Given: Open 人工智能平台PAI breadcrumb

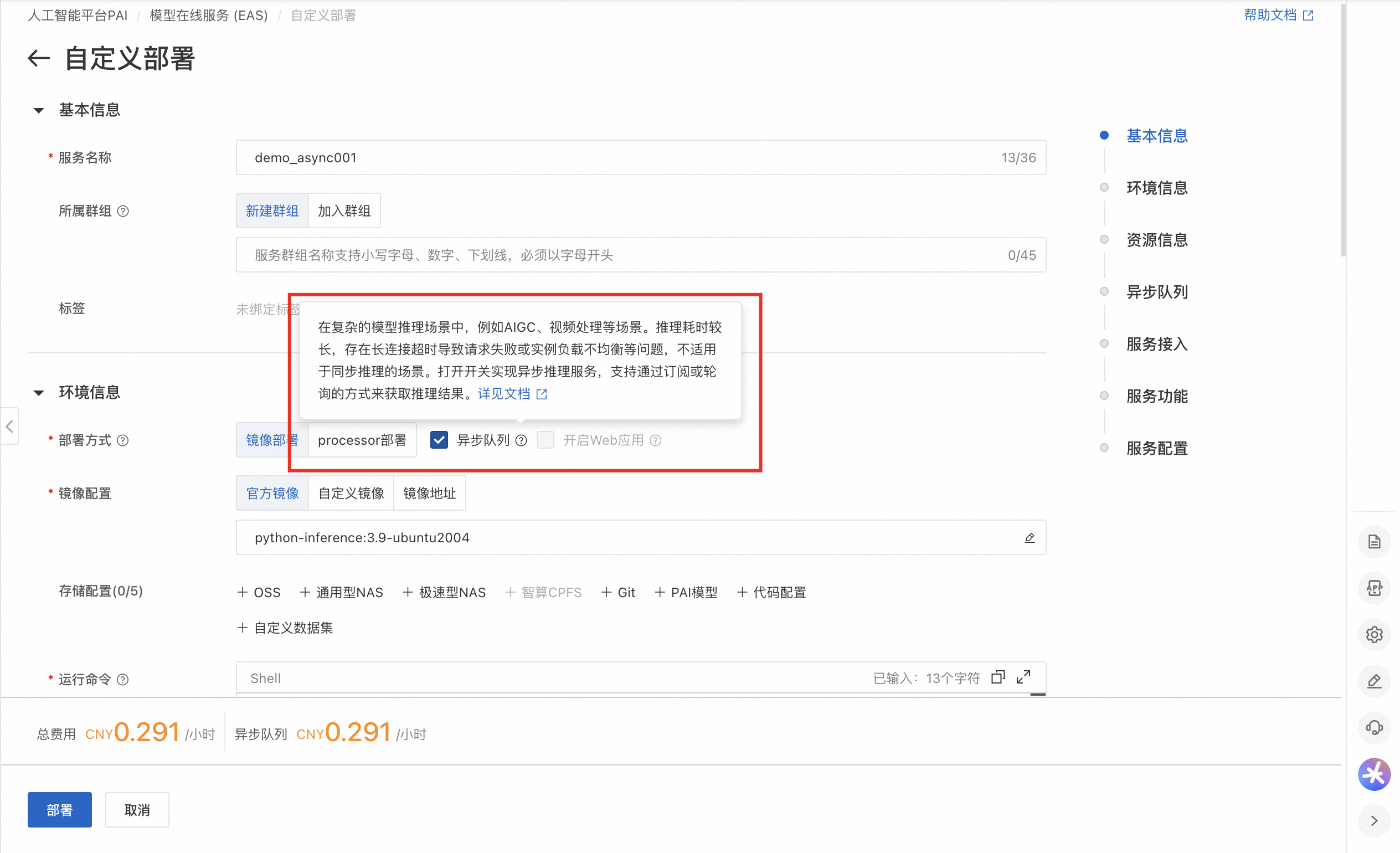Looking at the screenshot, I should (x=78, y=16).
